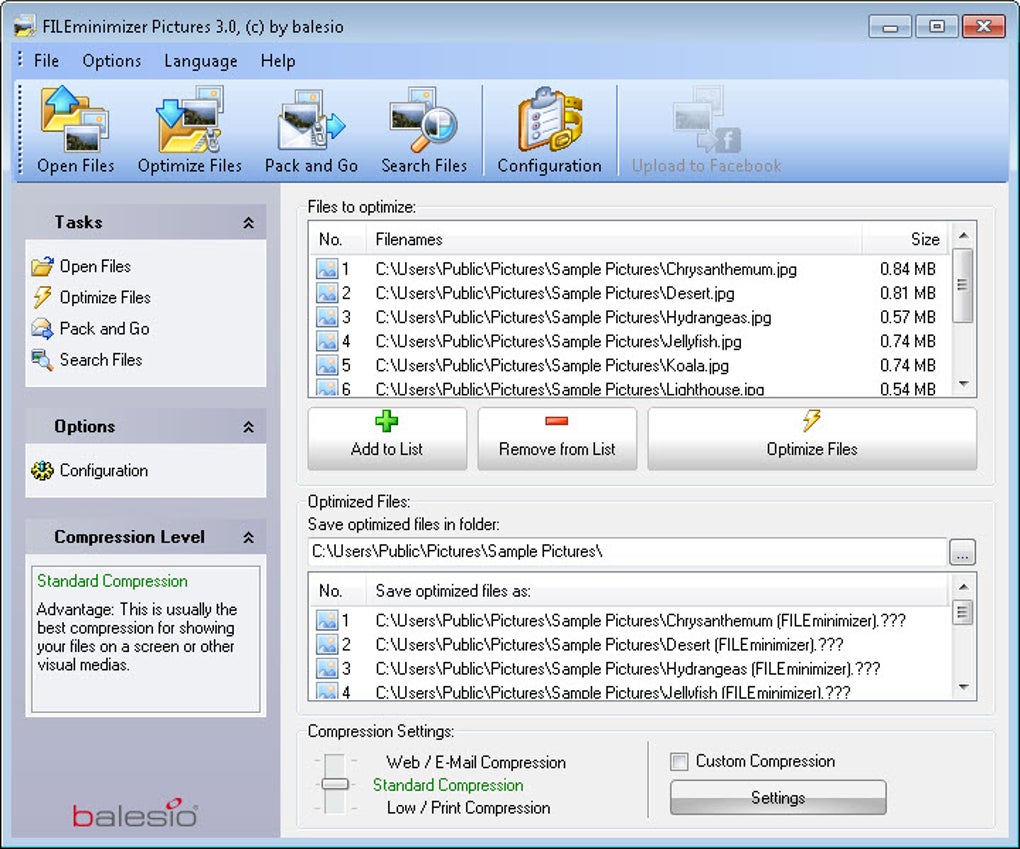
Task: Click the Upload to Facebook toolbar icon
Action: click(706, 120)
